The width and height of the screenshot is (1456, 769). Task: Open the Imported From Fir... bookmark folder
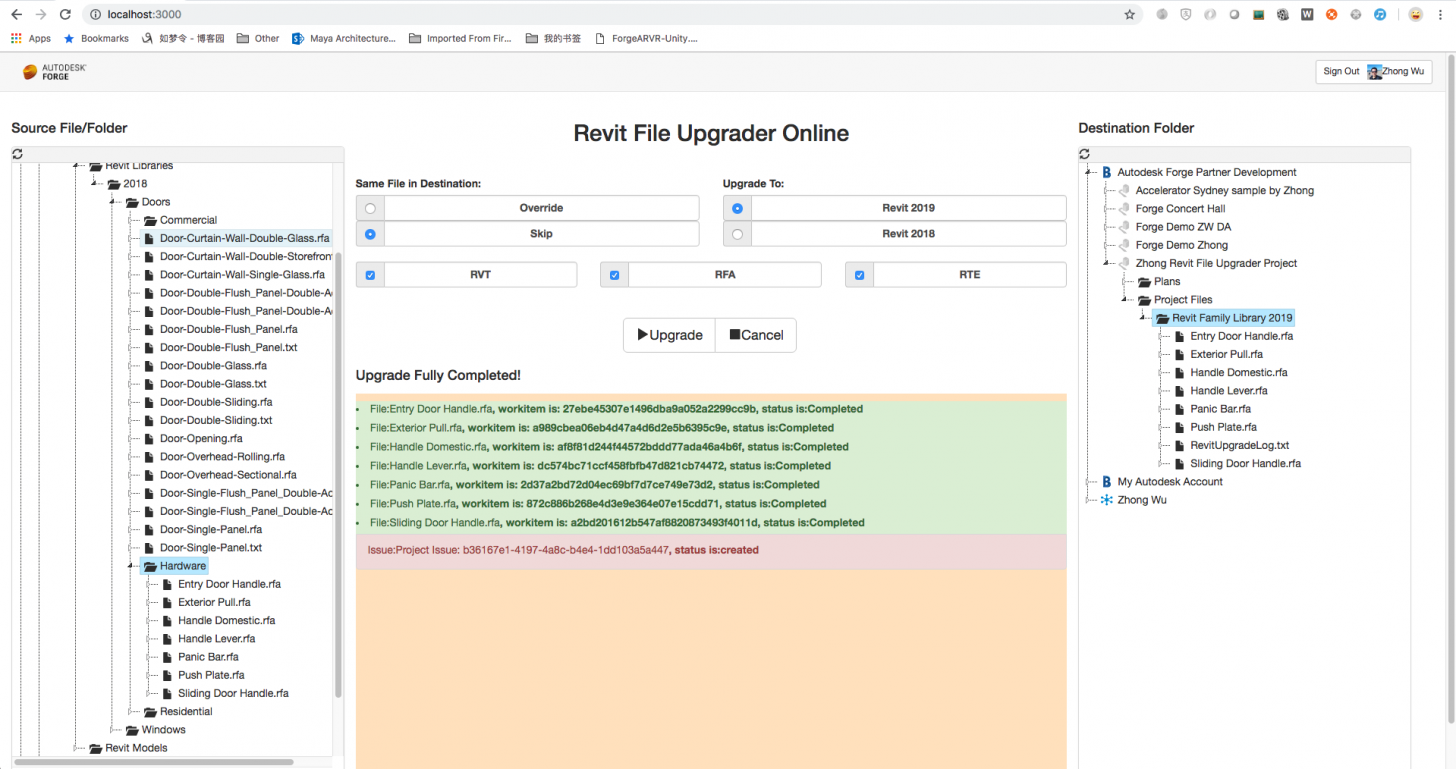pos(460,38)
